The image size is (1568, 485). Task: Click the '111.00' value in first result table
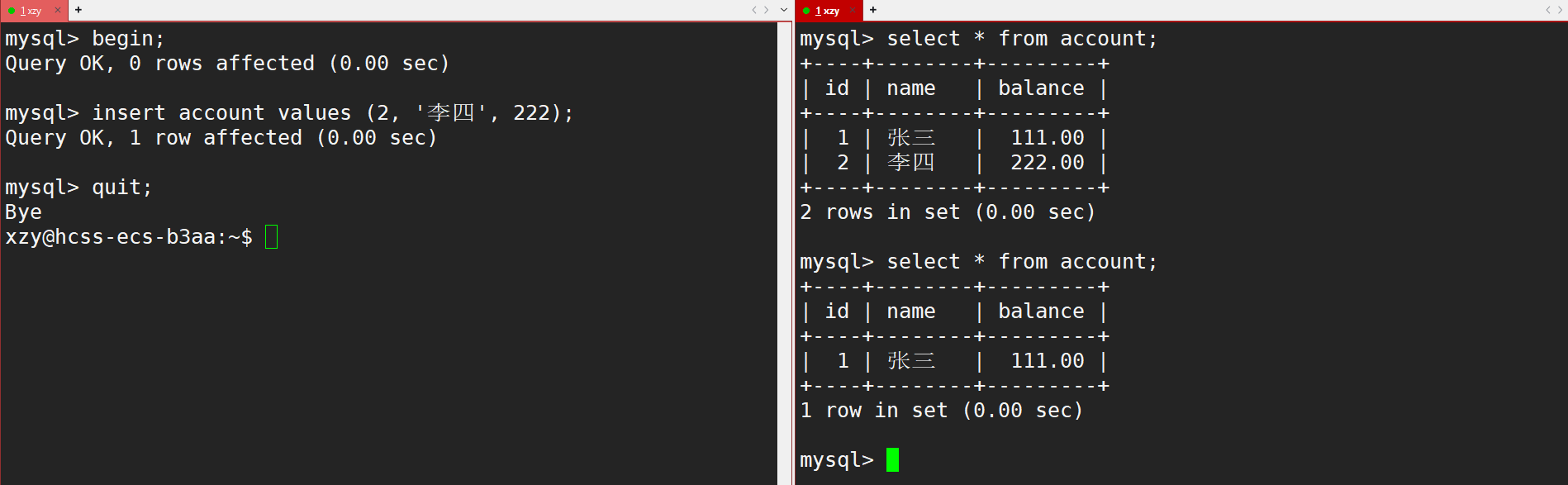coord(1047,138)
